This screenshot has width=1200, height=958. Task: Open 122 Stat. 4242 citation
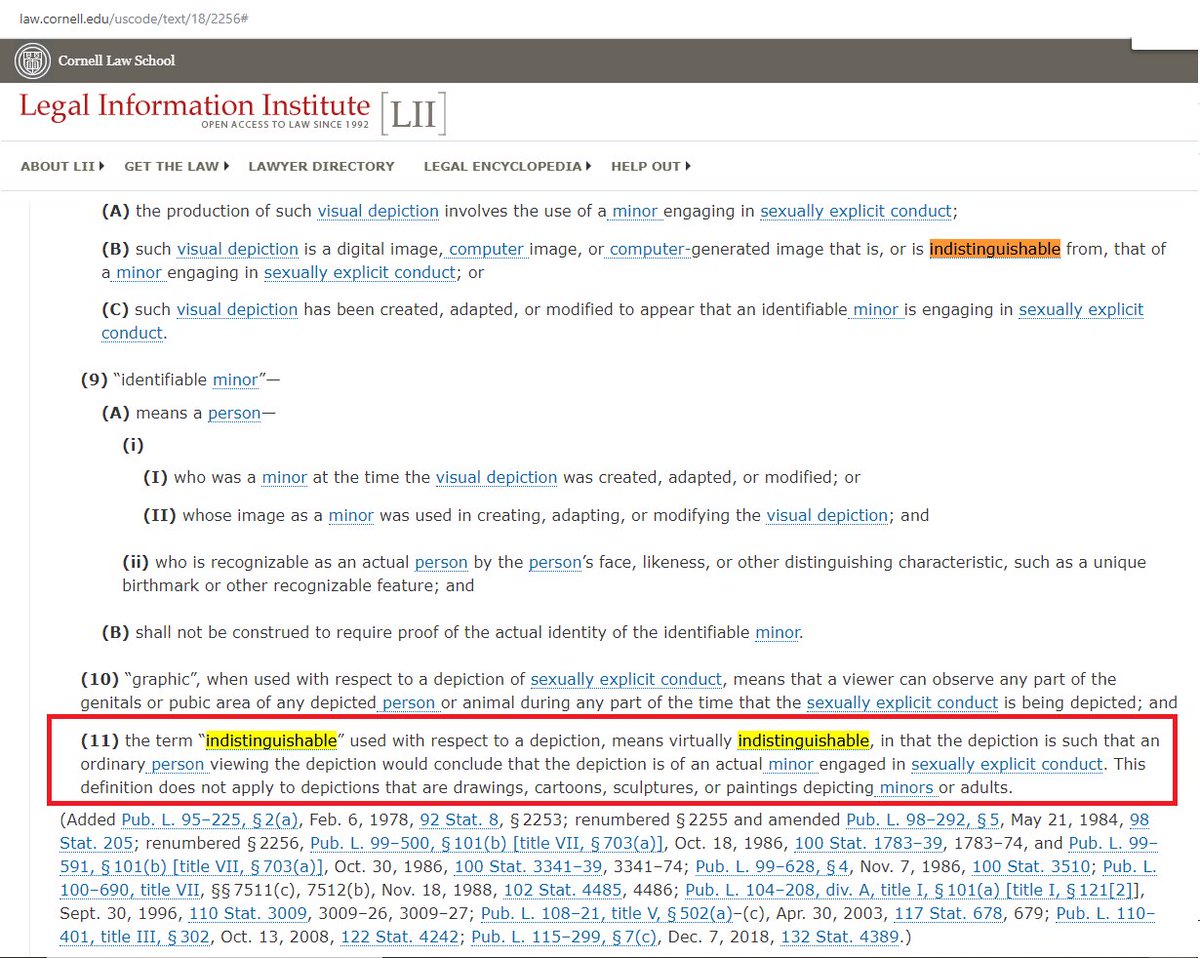[399, 937]
